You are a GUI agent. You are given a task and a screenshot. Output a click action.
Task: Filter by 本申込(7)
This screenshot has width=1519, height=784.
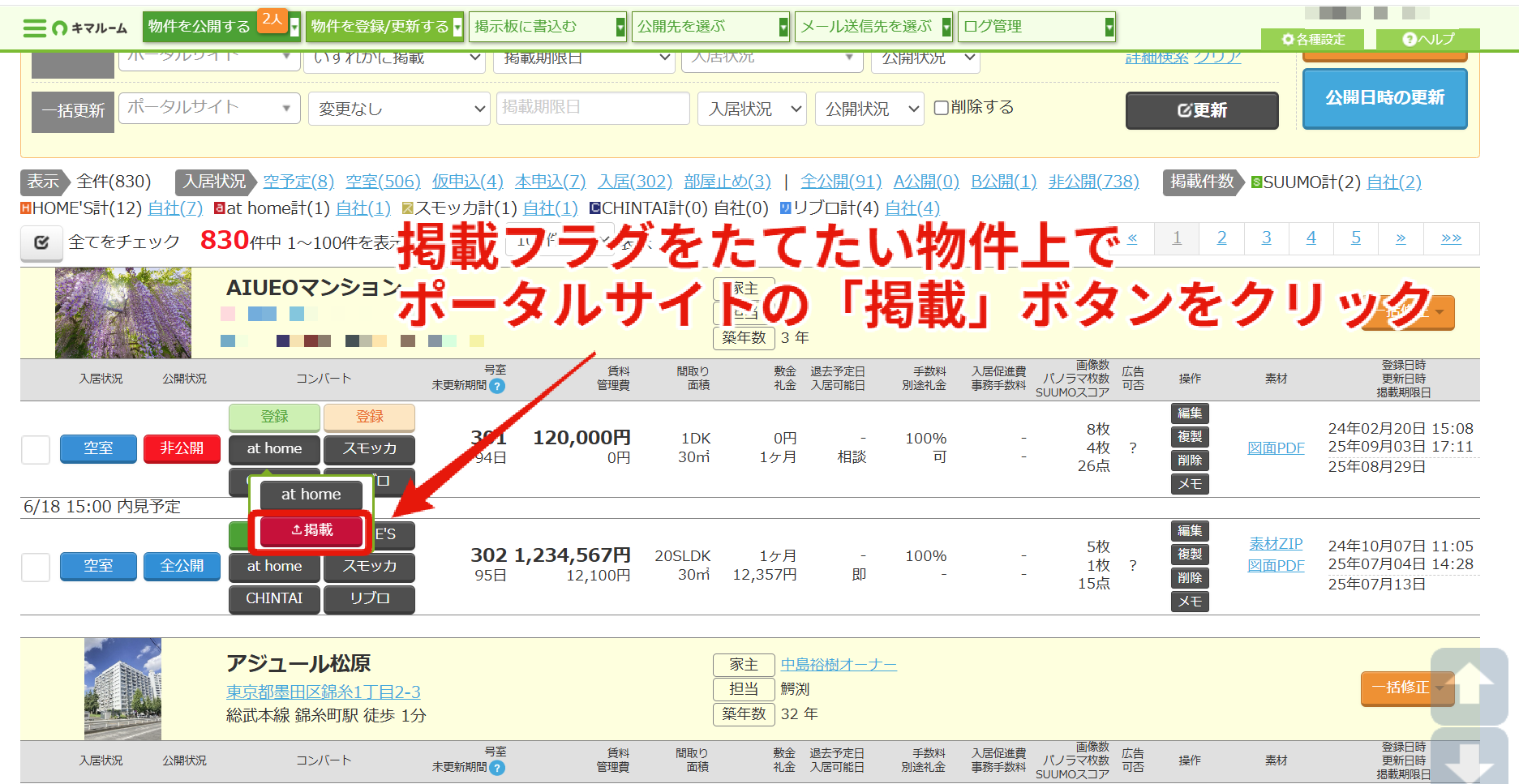tap(551, 182)
